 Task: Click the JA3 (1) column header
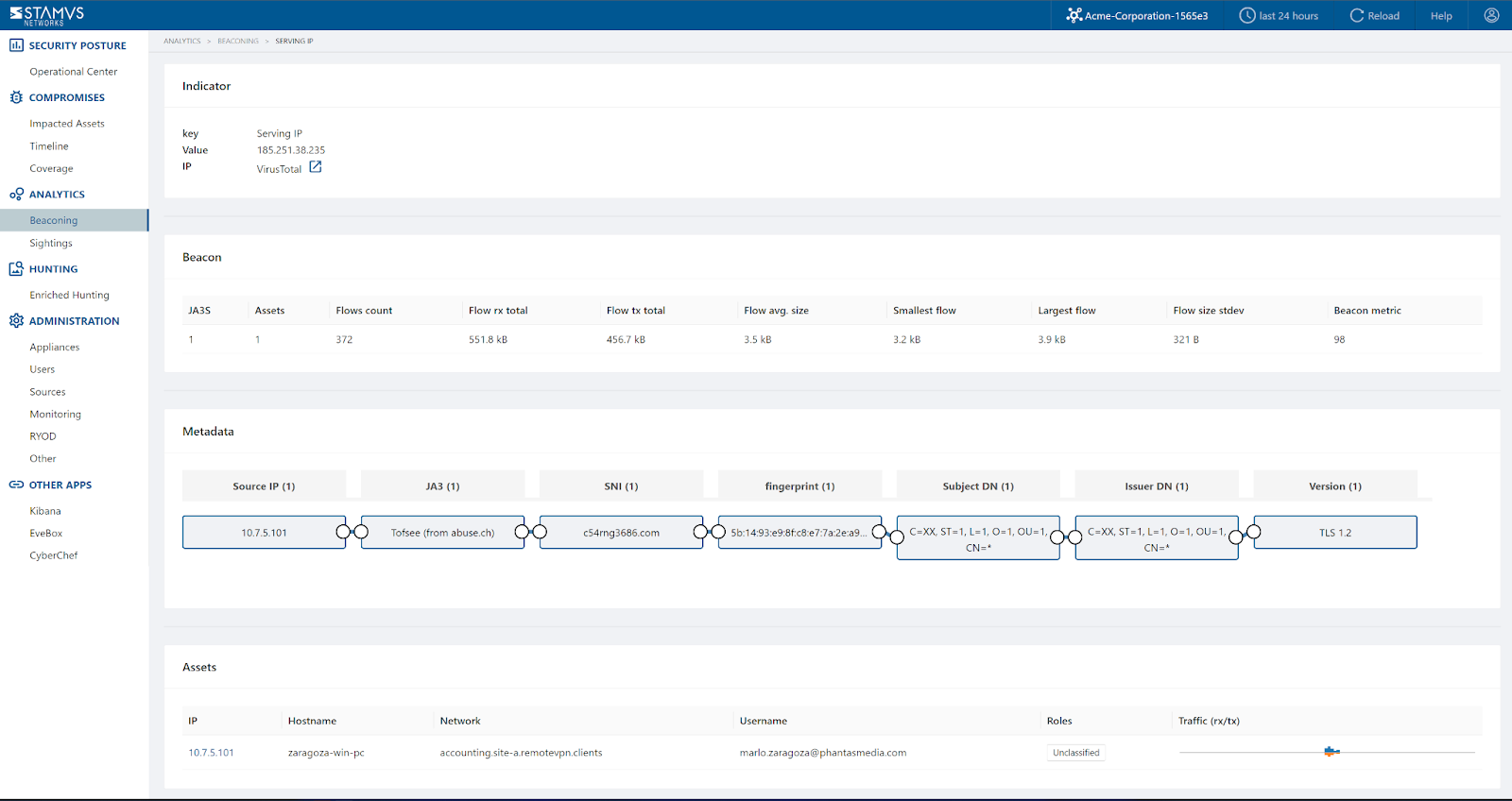pos(442,486)
